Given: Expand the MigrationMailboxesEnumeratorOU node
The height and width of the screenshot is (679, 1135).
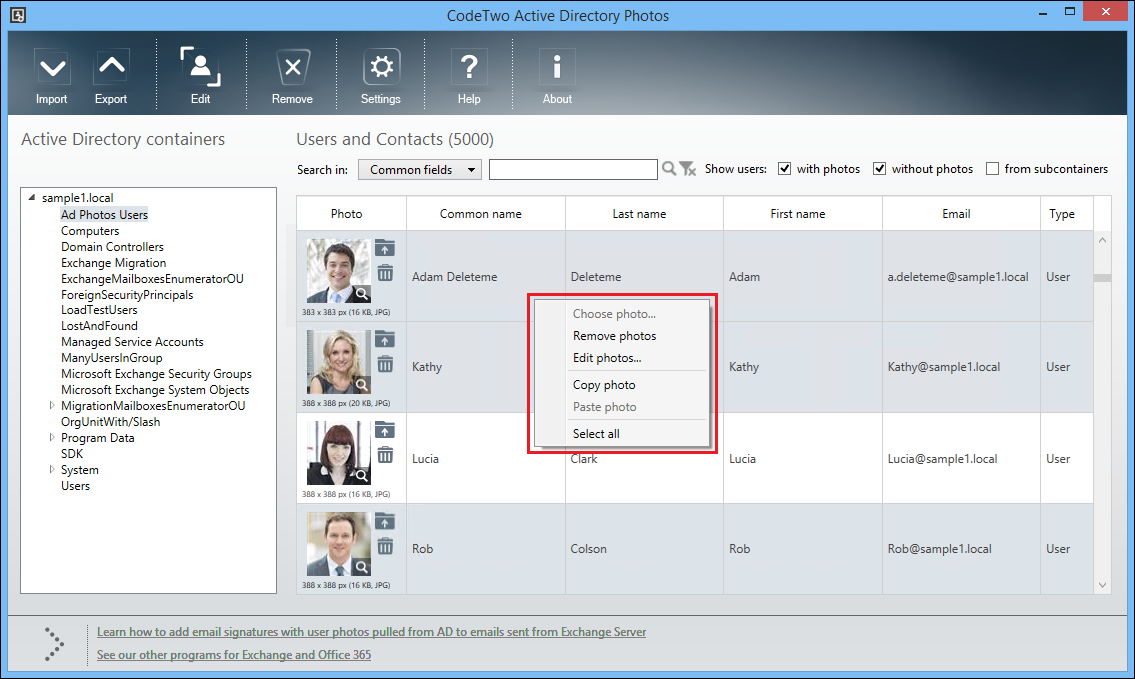Looking at the screenshot, I should tap(52, 405).
